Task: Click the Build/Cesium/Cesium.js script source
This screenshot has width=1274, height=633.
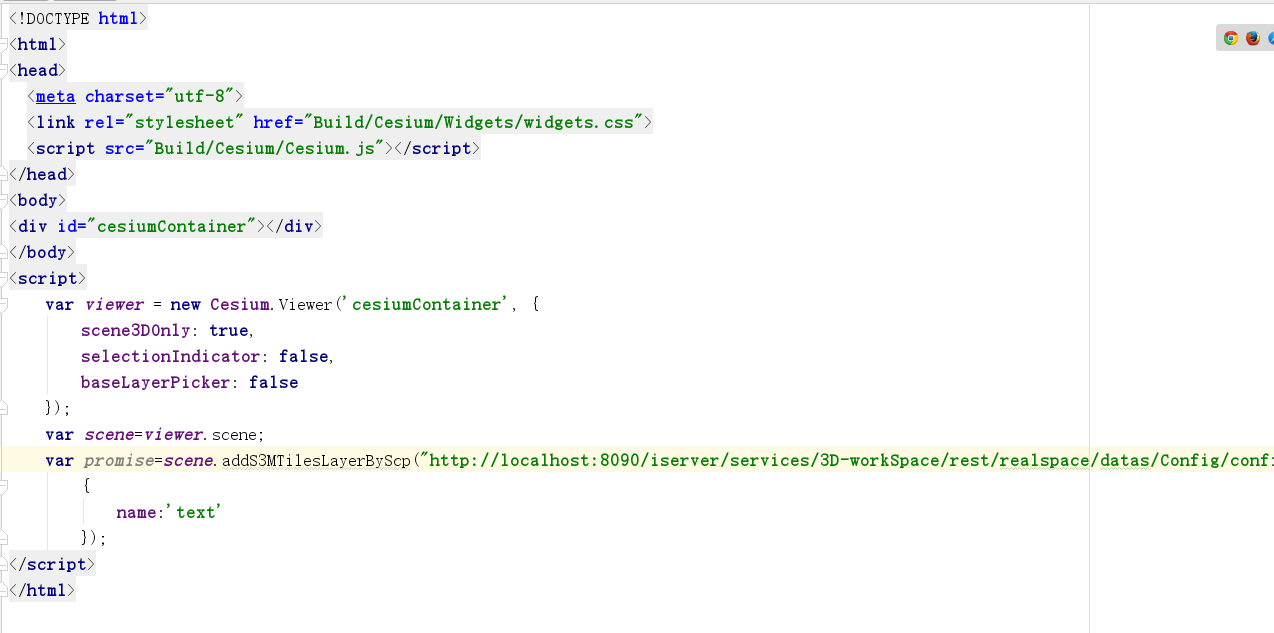Action: tap(266, 148)
